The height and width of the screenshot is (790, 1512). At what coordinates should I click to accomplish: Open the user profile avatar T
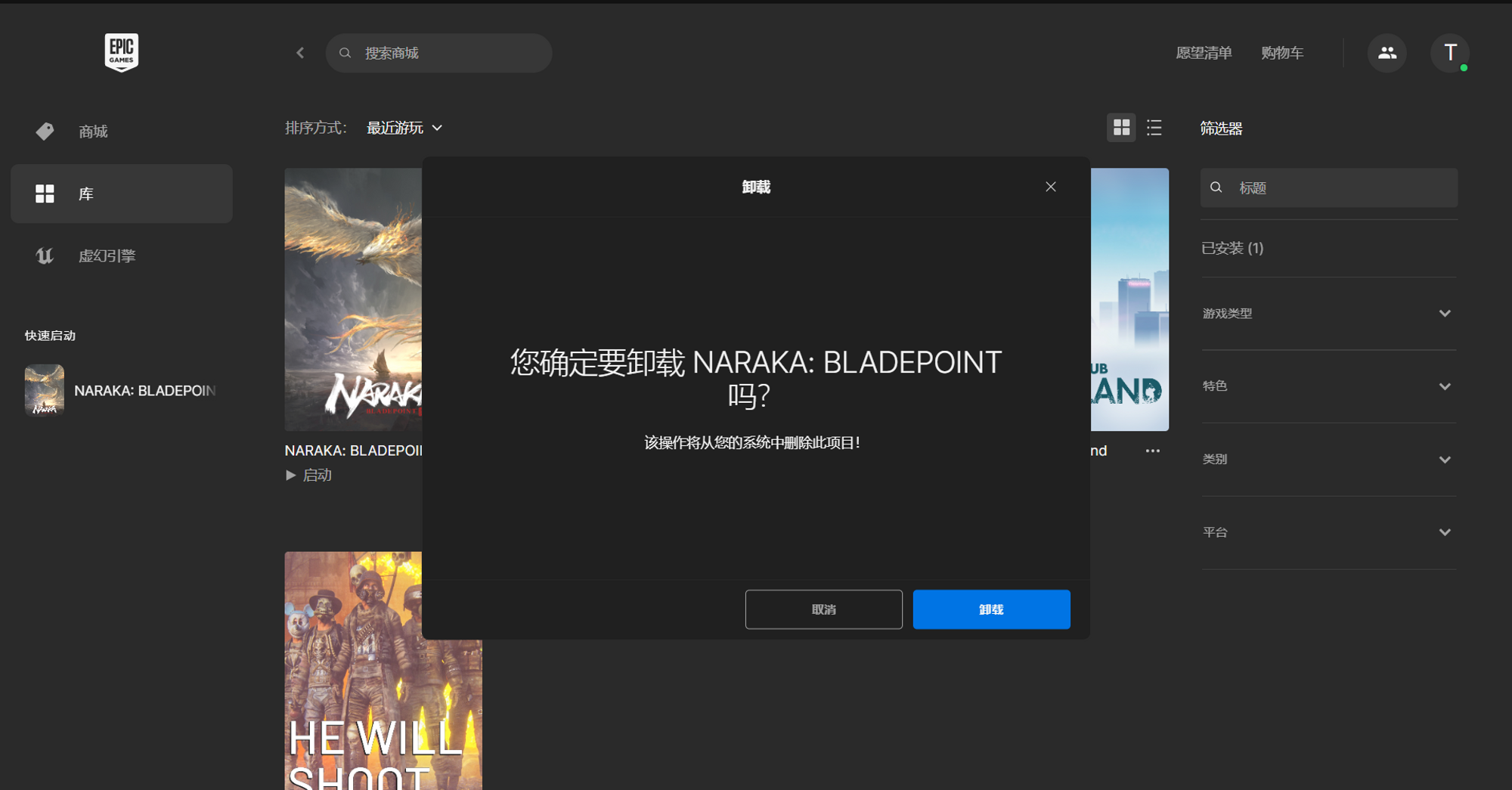1449,53
